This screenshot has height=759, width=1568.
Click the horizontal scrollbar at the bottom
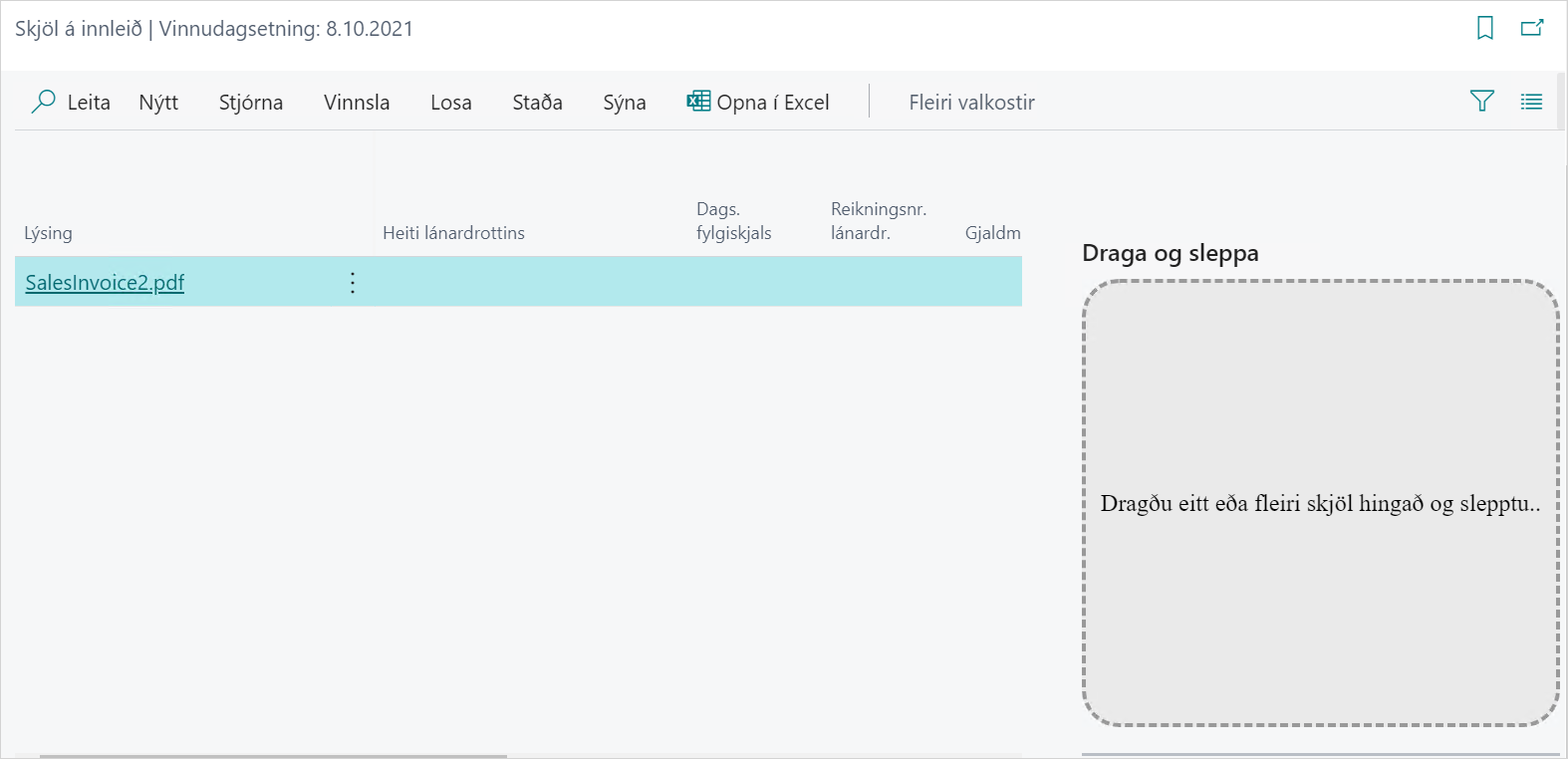pyautogui.click(x=273, y=755)
